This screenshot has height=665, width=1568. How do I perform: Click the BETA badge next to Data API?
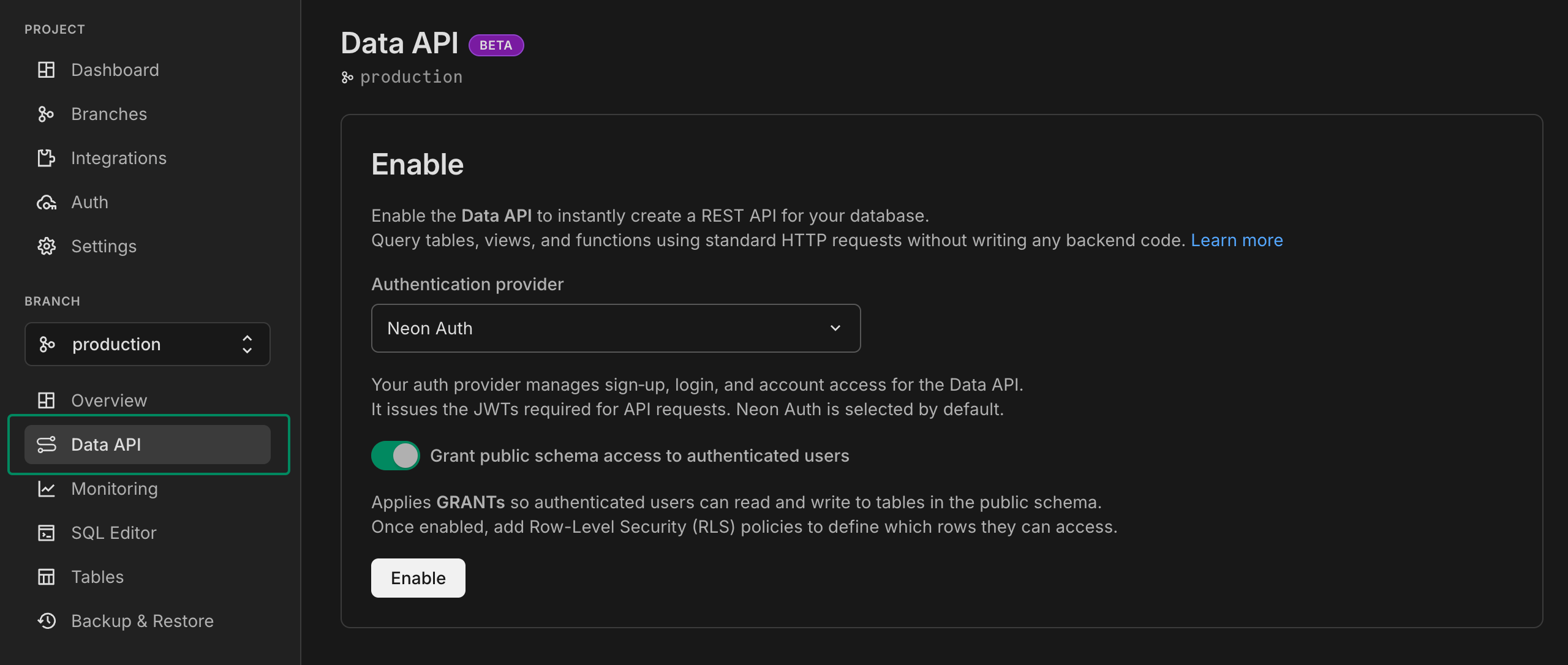496,45
